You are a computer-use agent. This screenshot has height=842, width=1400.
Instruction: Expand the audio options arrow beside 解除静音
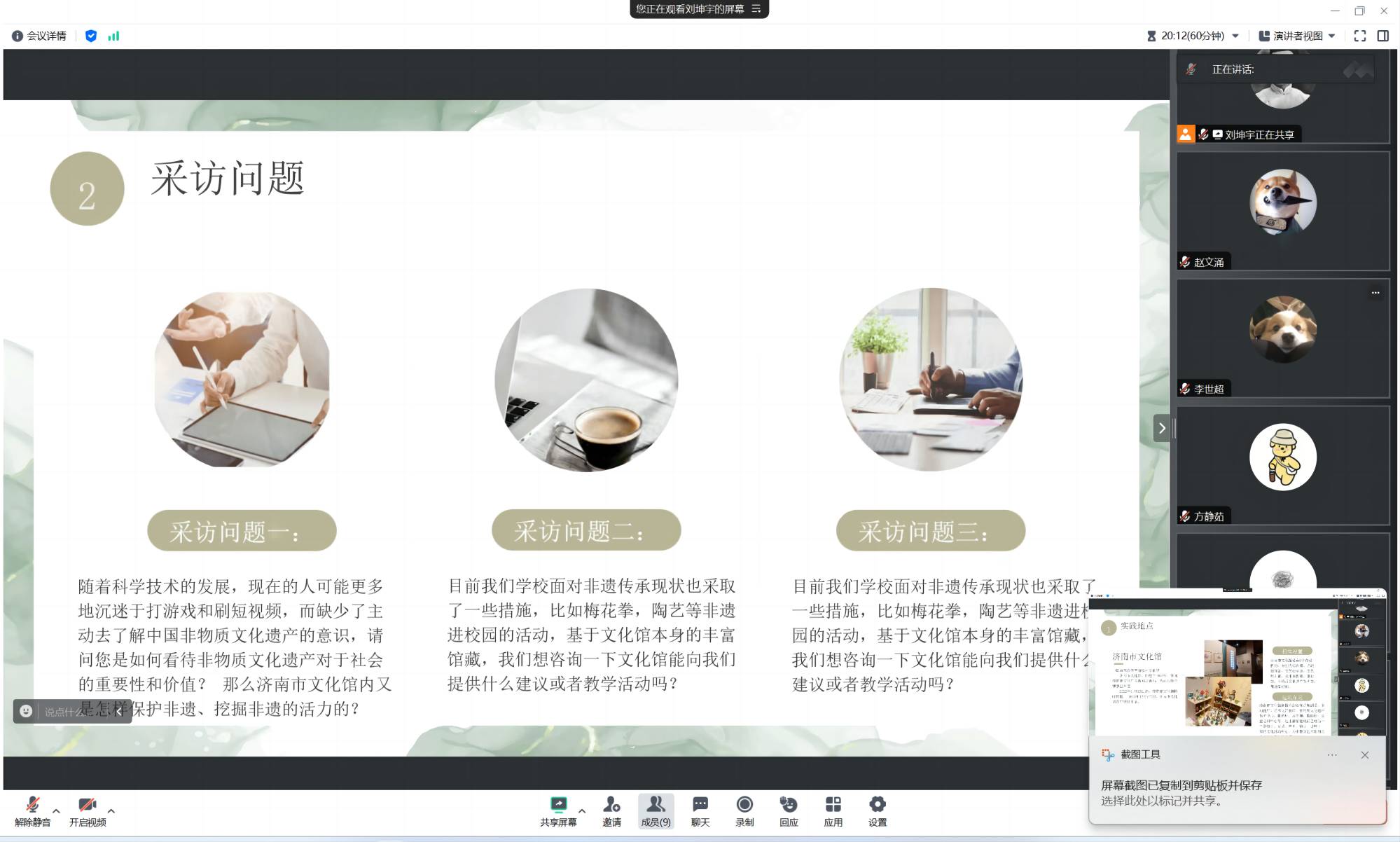(57, 810)
